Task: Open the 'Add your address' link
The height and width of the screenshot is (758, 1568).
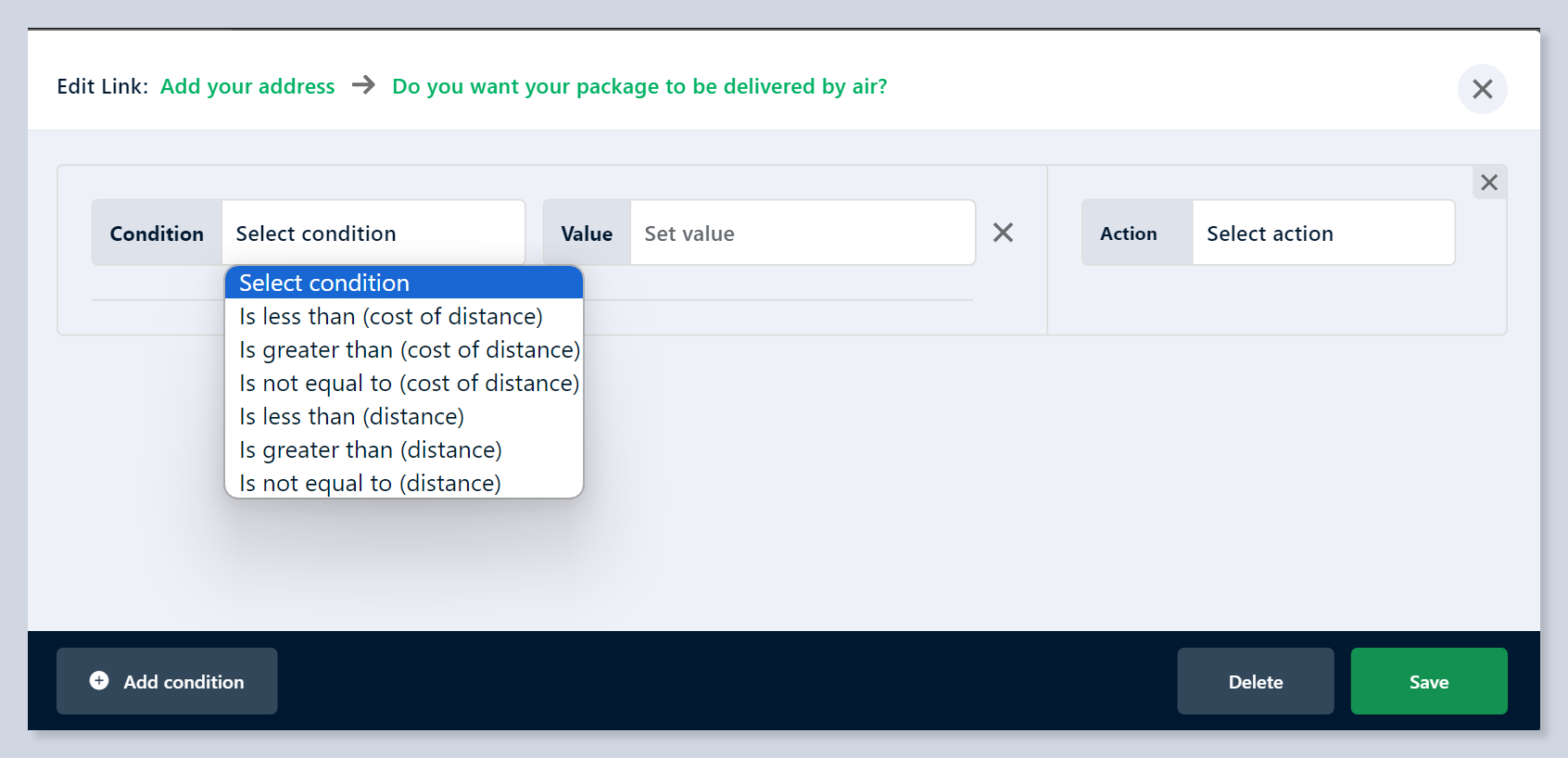Action: point(247,86)
